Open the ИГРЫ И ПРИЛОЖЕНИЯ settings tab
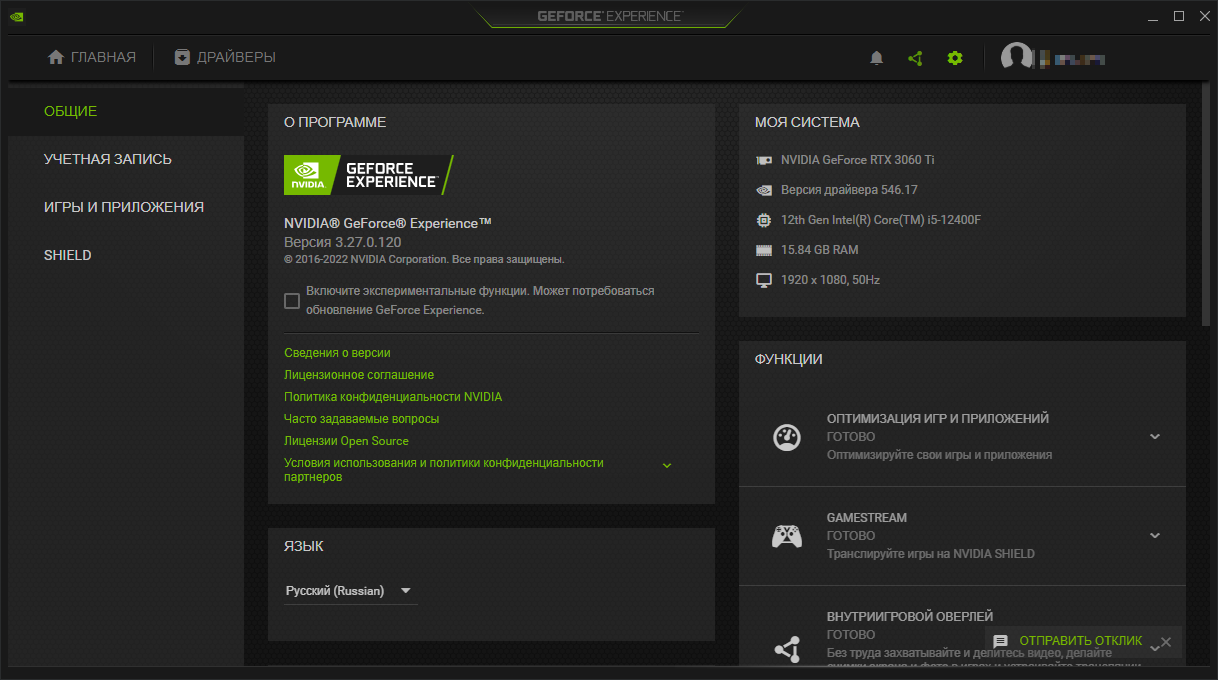Viewport: 1218px width, 680px height. (x=124, y=207)
